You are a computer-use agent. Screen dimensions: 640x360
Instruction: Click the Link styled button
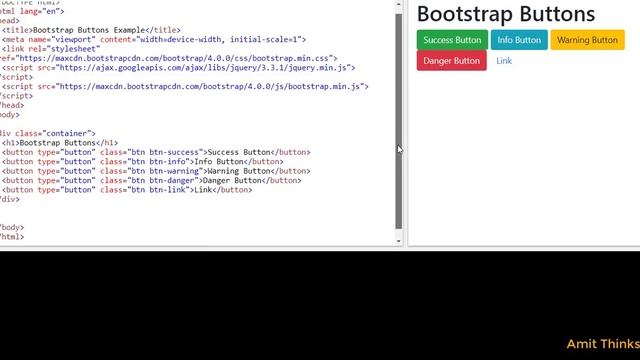[x=504, y=61]
